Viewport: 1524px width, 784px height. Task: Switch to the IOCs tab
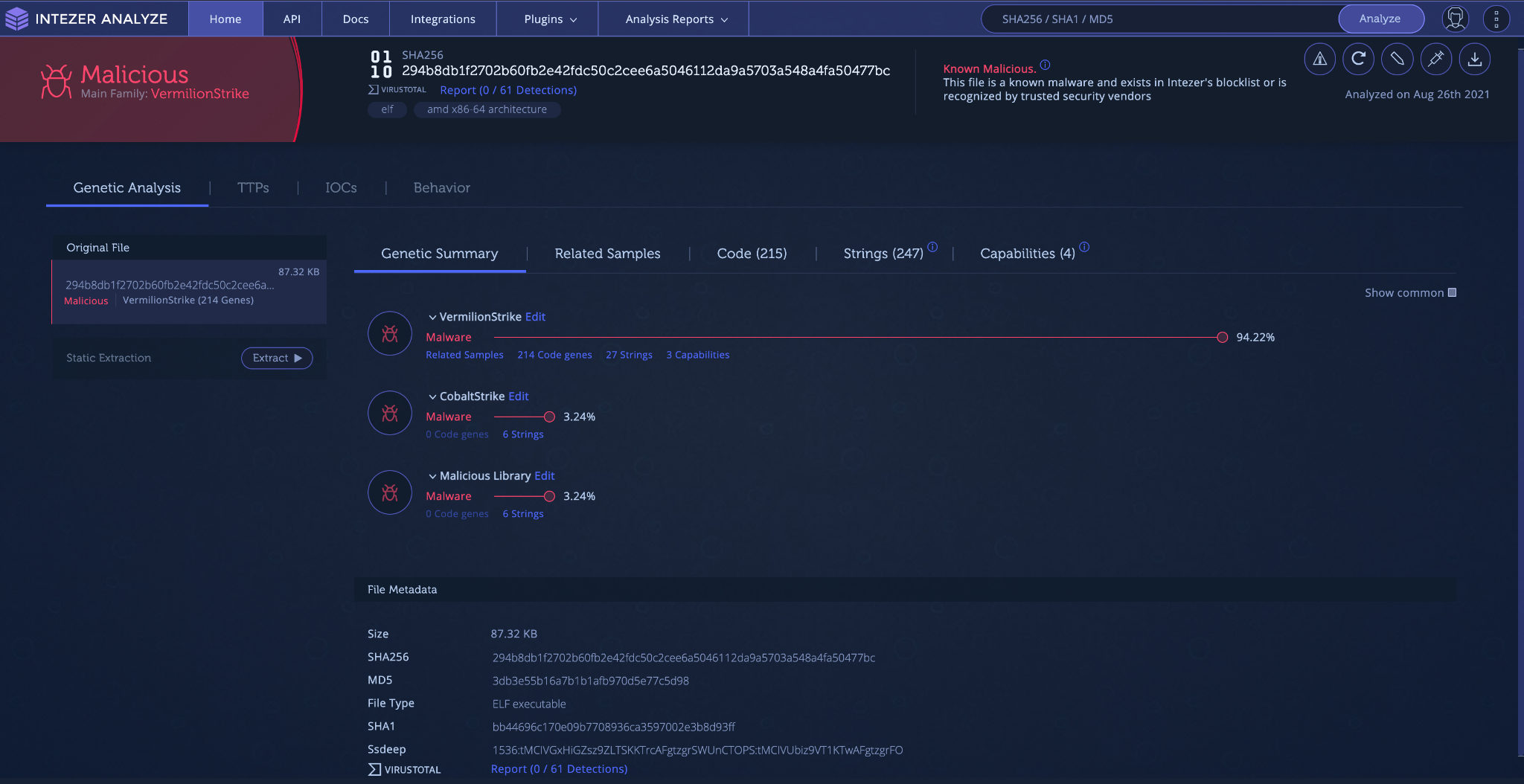pos(341,187)
